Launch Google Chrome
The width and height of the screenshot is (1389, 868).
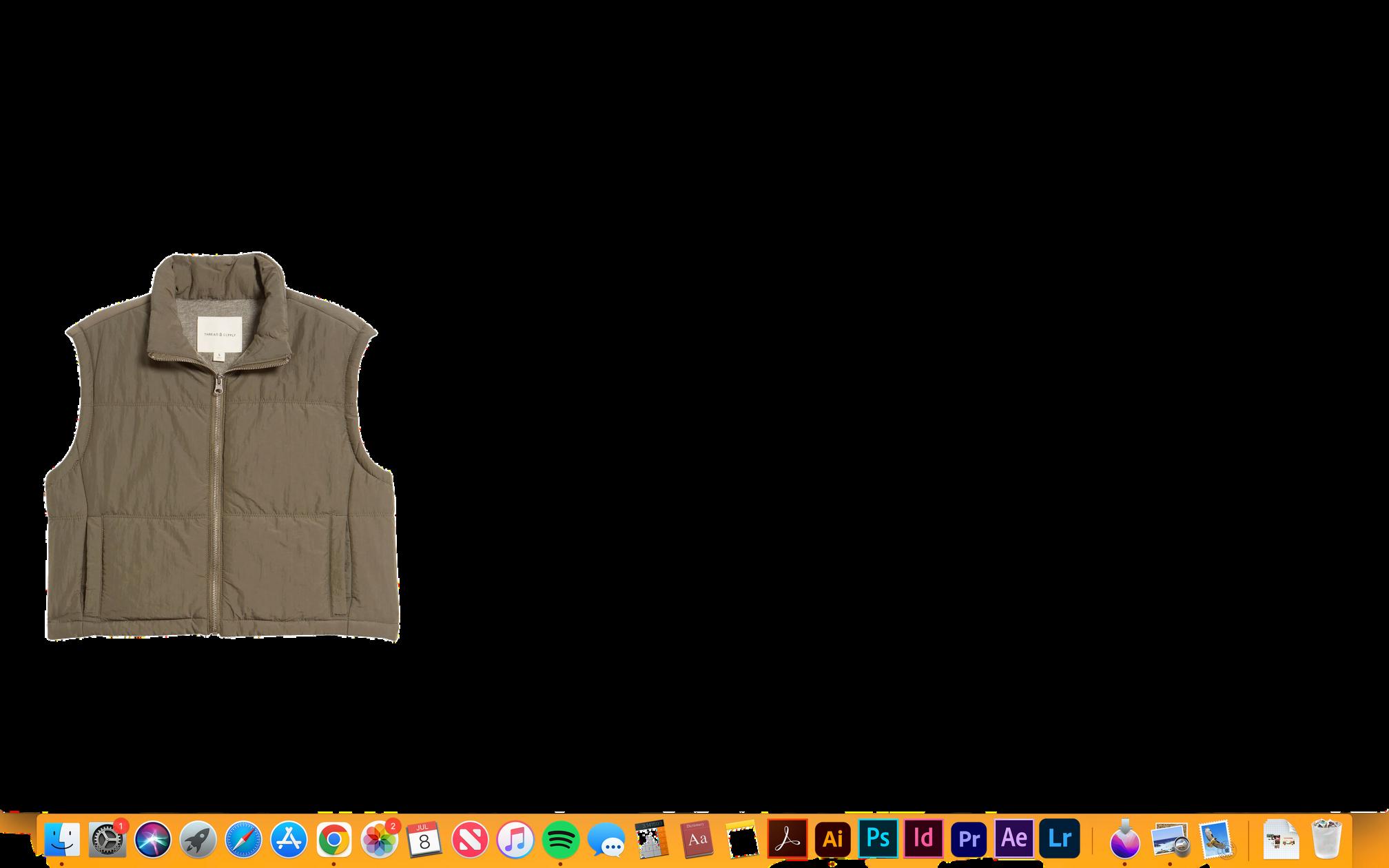[334, 840]
